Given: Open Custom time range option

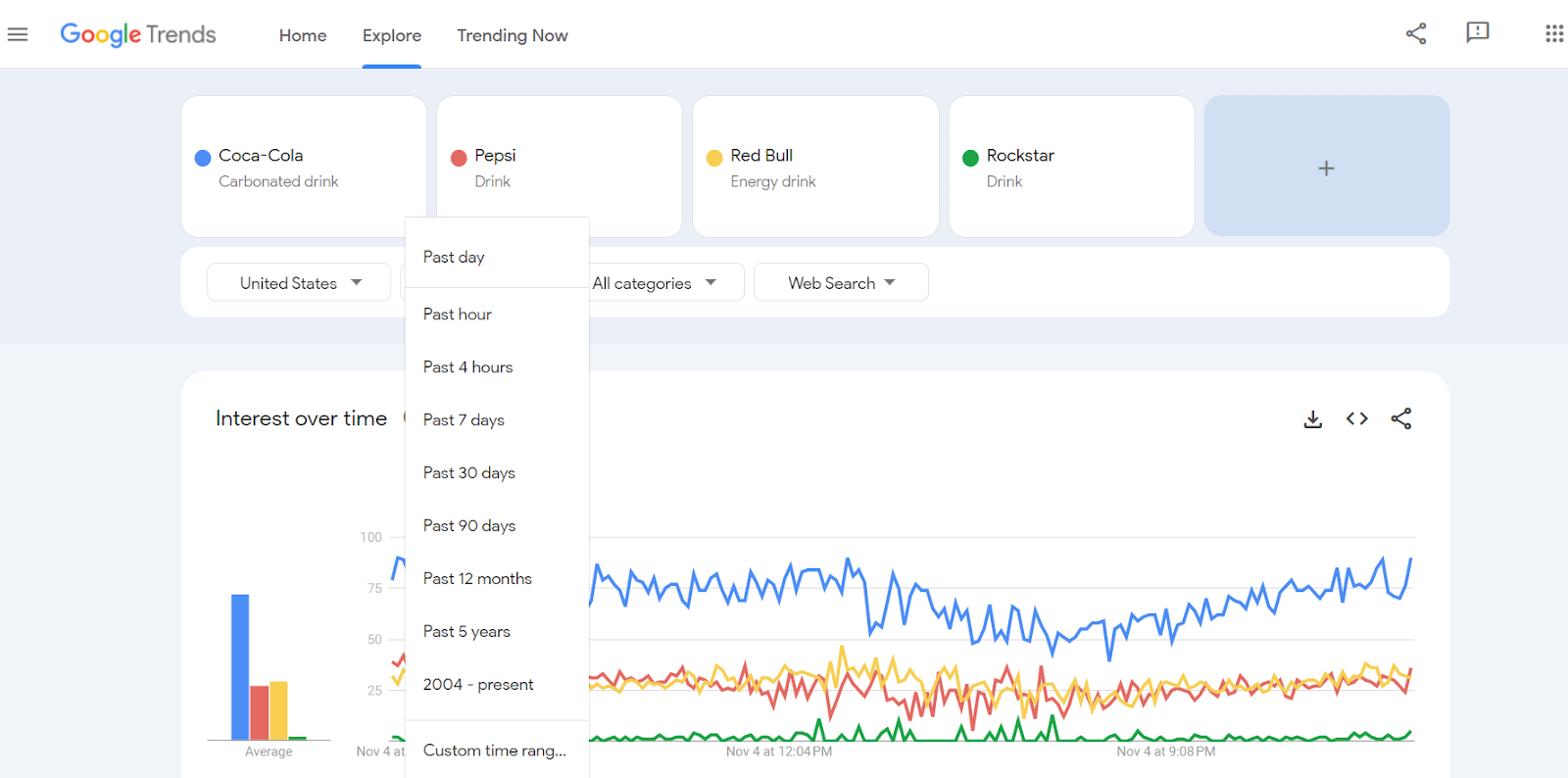Looking at the screenshot, I should pyautogui.click(x=497, y=751).
